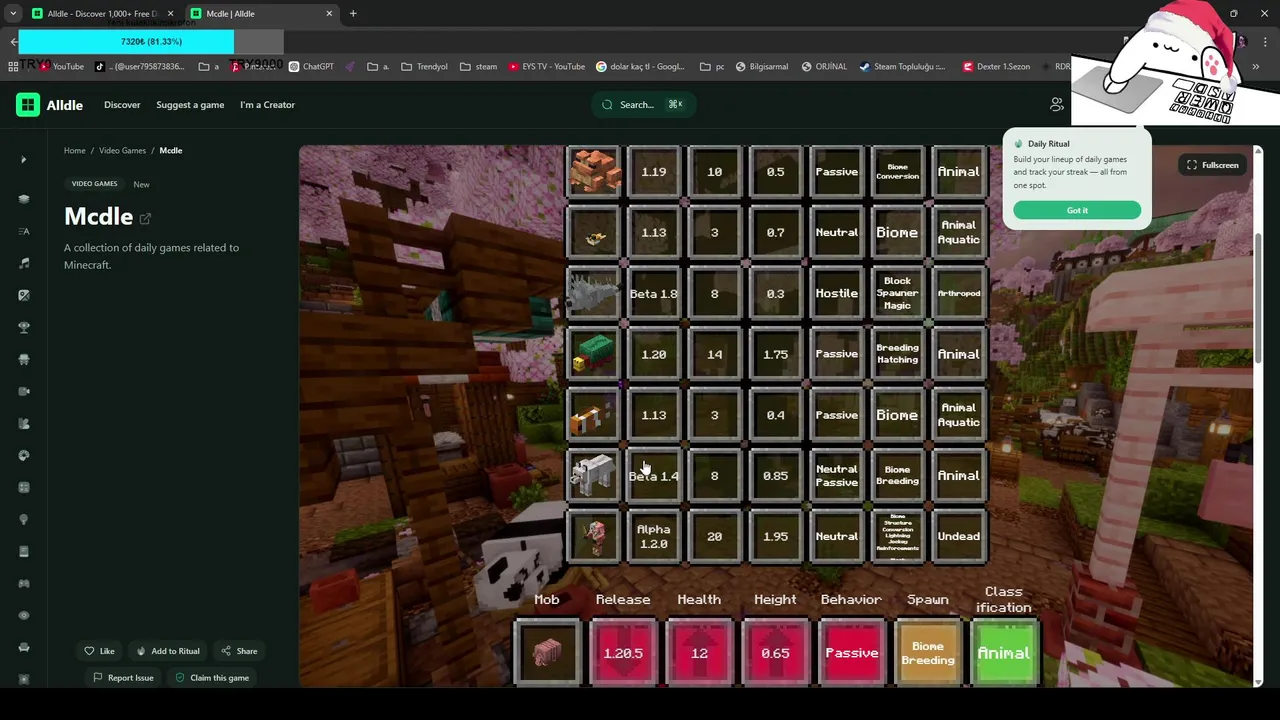Enter Fullscreen mode for the game
1280x720 pixels.
(x=1213, y=165)
